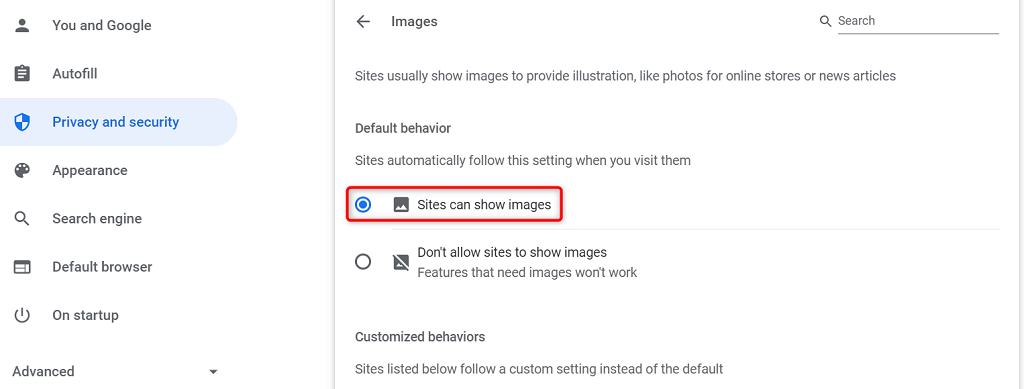Click the Privacy and security shield icon

pos(22,122)
